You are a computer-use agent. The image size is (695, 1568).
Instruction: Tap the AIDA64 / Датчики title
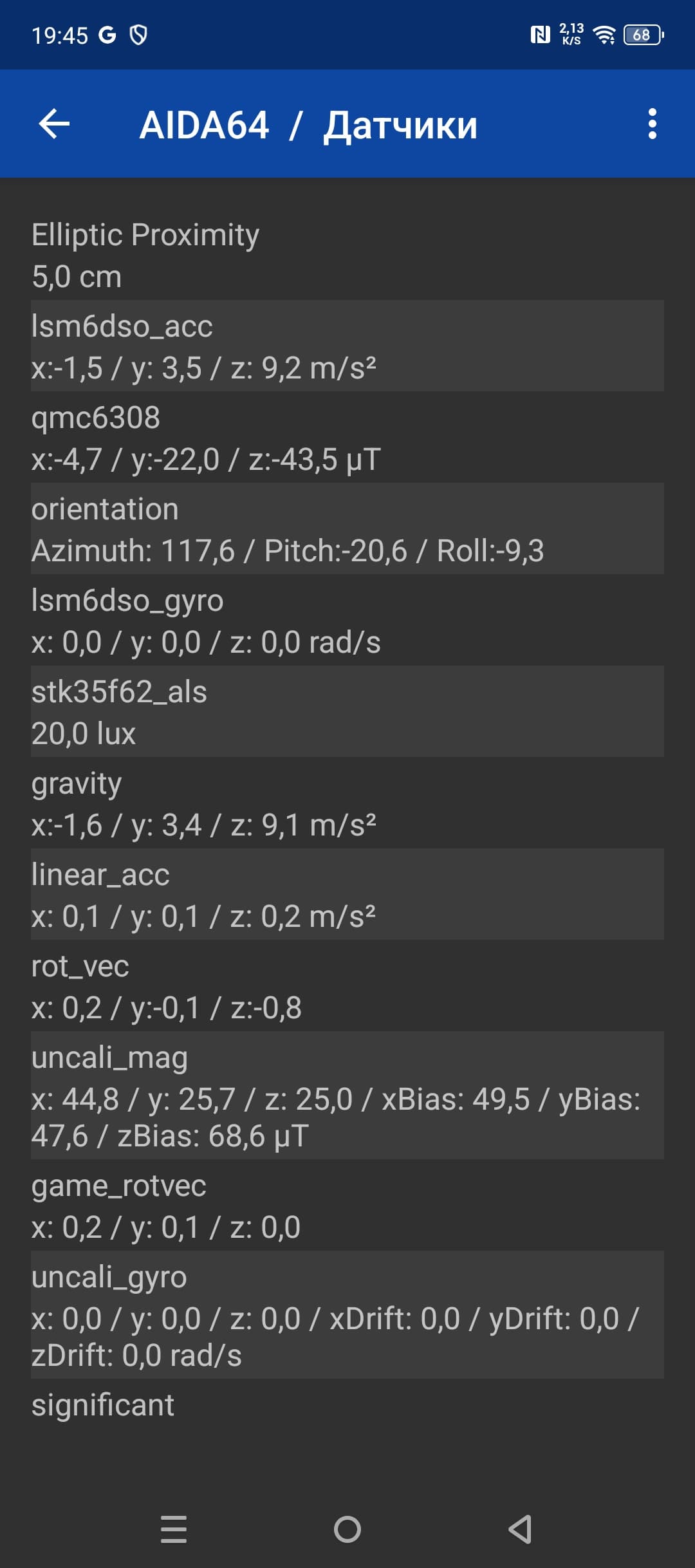pyautogui.click(x=308, y=125)
